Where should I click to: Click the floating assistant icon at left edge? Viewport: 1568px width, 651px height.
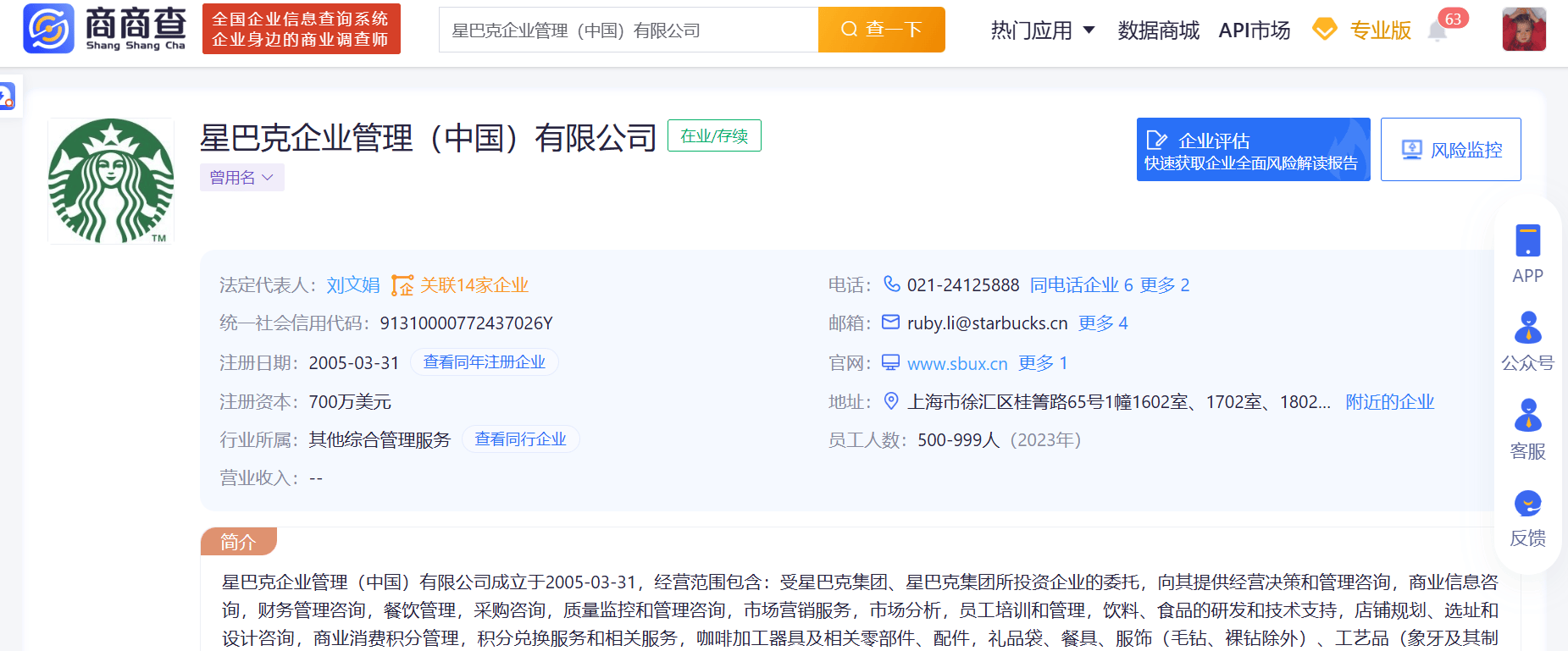point(7,96)
